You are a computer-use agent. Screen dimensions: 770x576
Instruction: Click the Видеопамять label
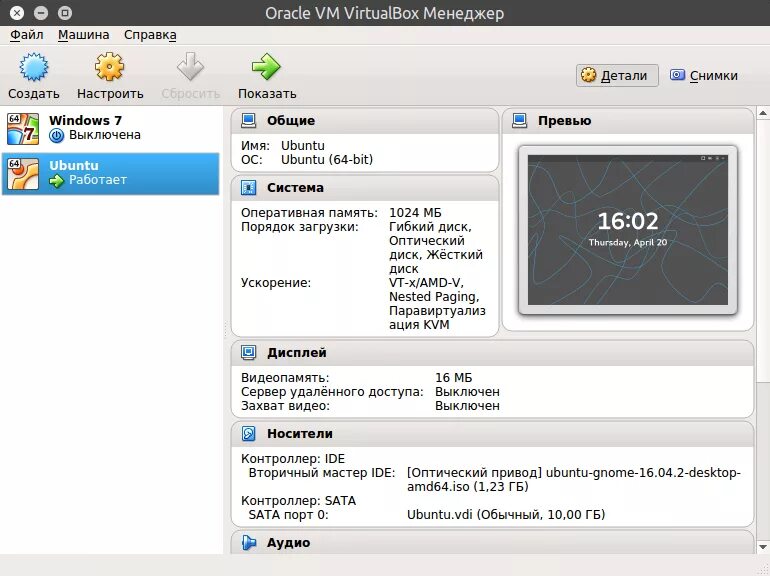(285, 378)
